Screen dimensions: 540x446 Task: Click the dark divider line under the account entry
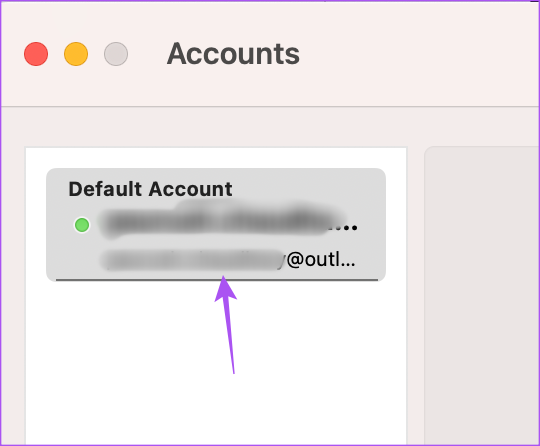(x=217, y=280)
